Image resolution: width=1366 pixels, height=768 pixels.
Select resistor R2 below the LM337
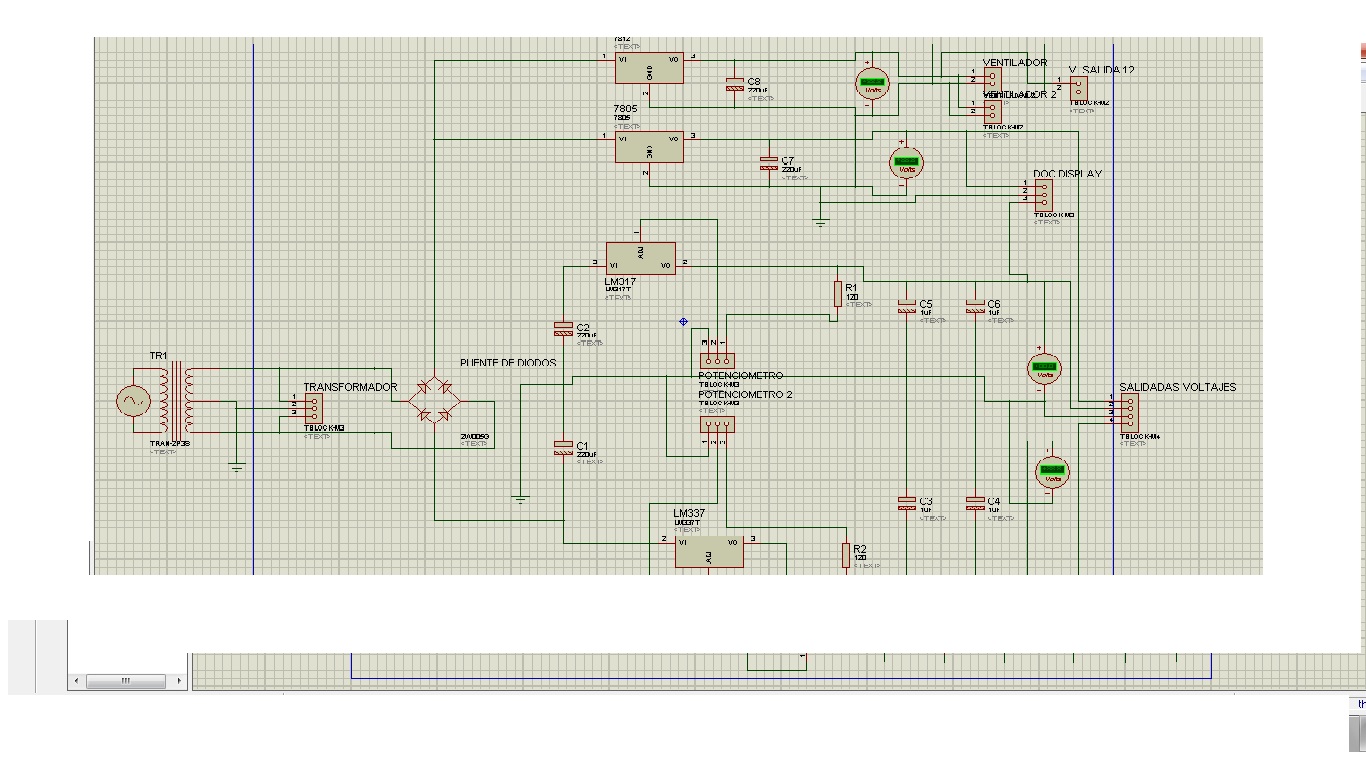tap(846, 557)
